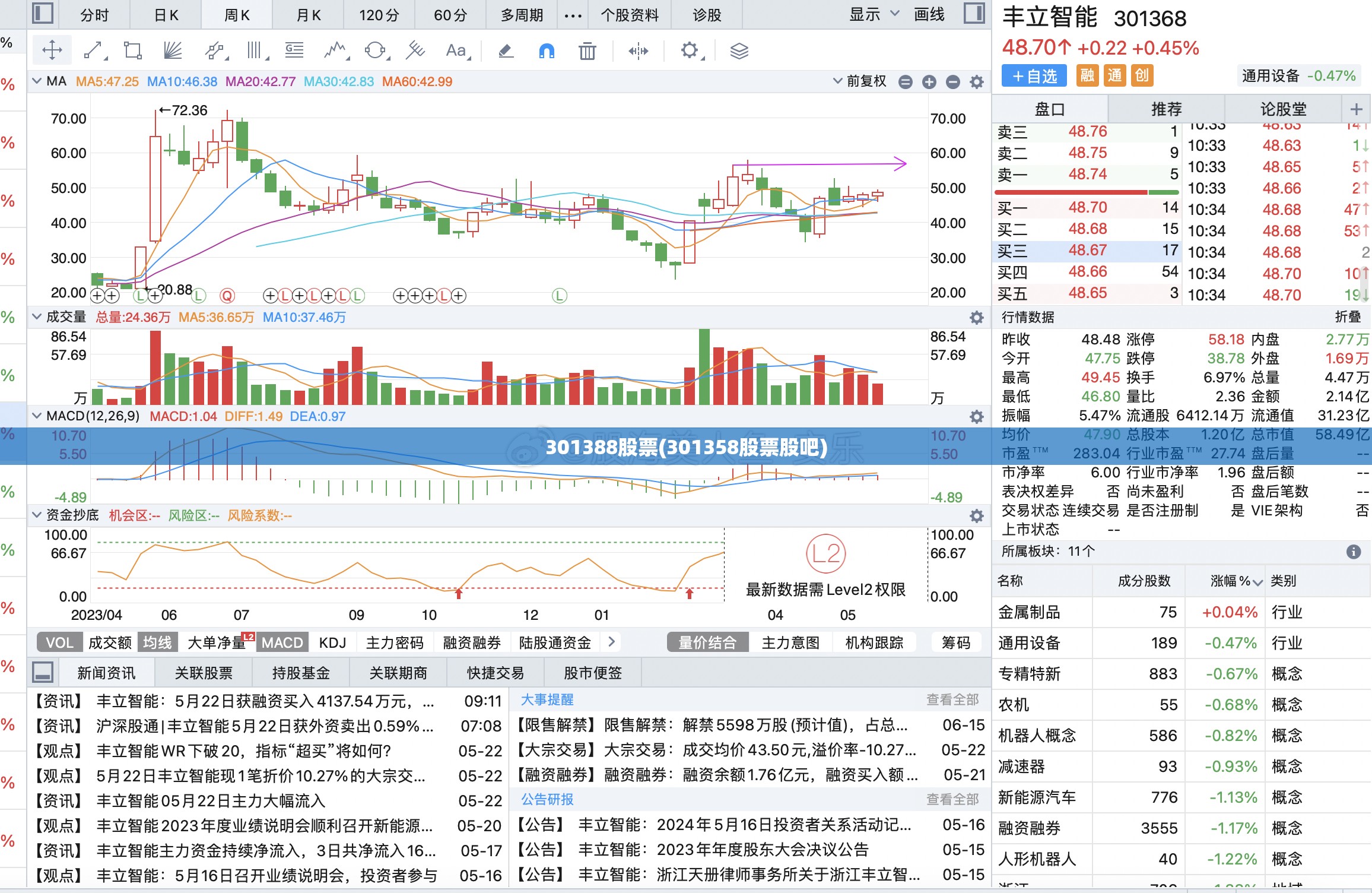The height and width of the screenshot is (893, 1372).
Task: Click the +自选 add to watchlist button
Action: (1034, 76)
